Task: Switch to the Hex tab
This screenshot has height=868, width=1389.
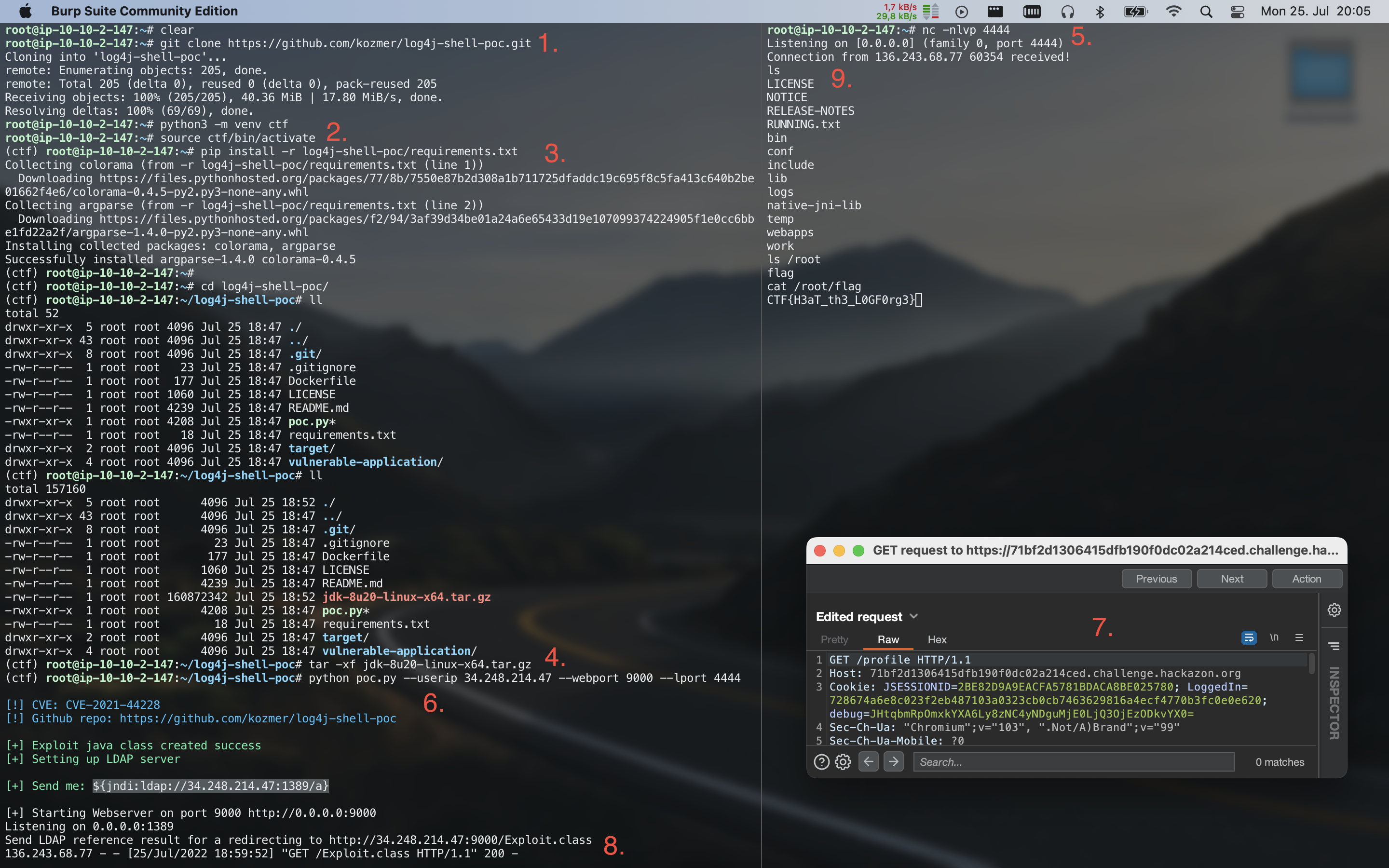Action: pos(937,639)
